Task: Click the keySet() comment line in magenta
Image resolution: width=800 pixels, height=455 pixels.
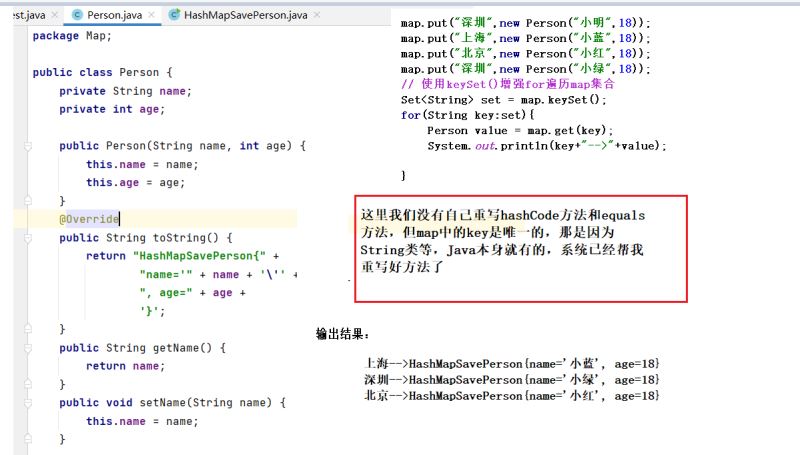Action: point(508,84)
